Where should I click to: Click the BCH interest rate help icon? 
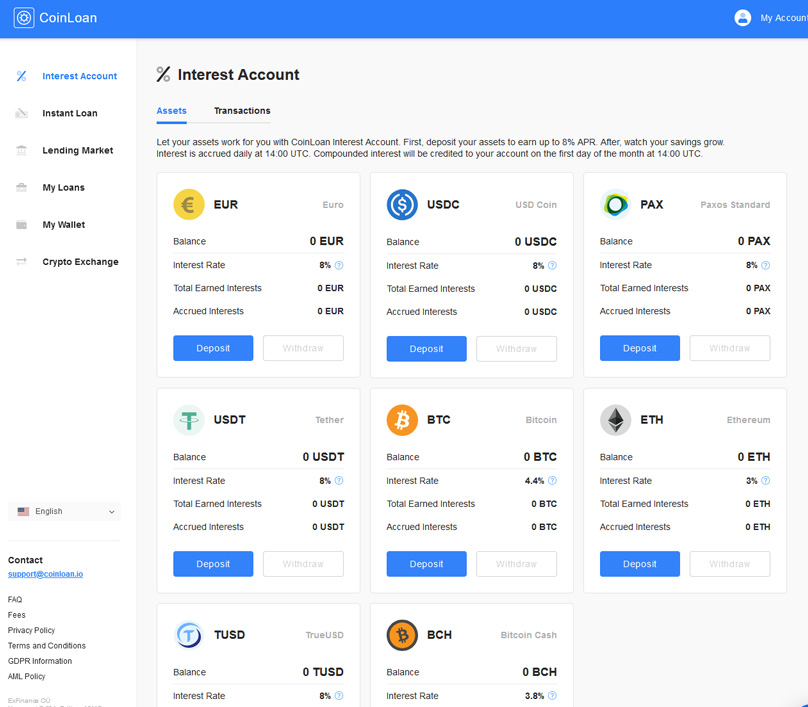[552, 696]
